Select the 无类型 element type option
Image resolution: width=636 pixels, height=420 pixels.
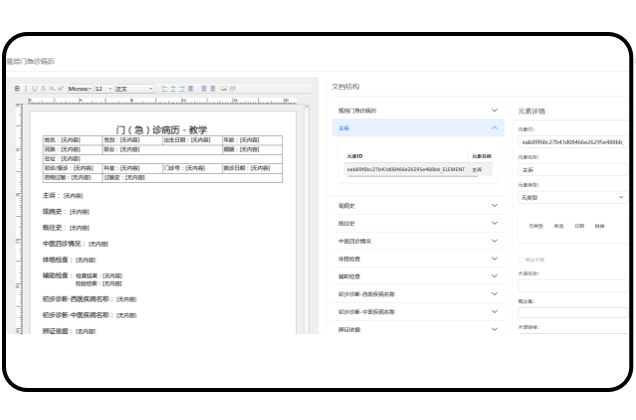536,226
